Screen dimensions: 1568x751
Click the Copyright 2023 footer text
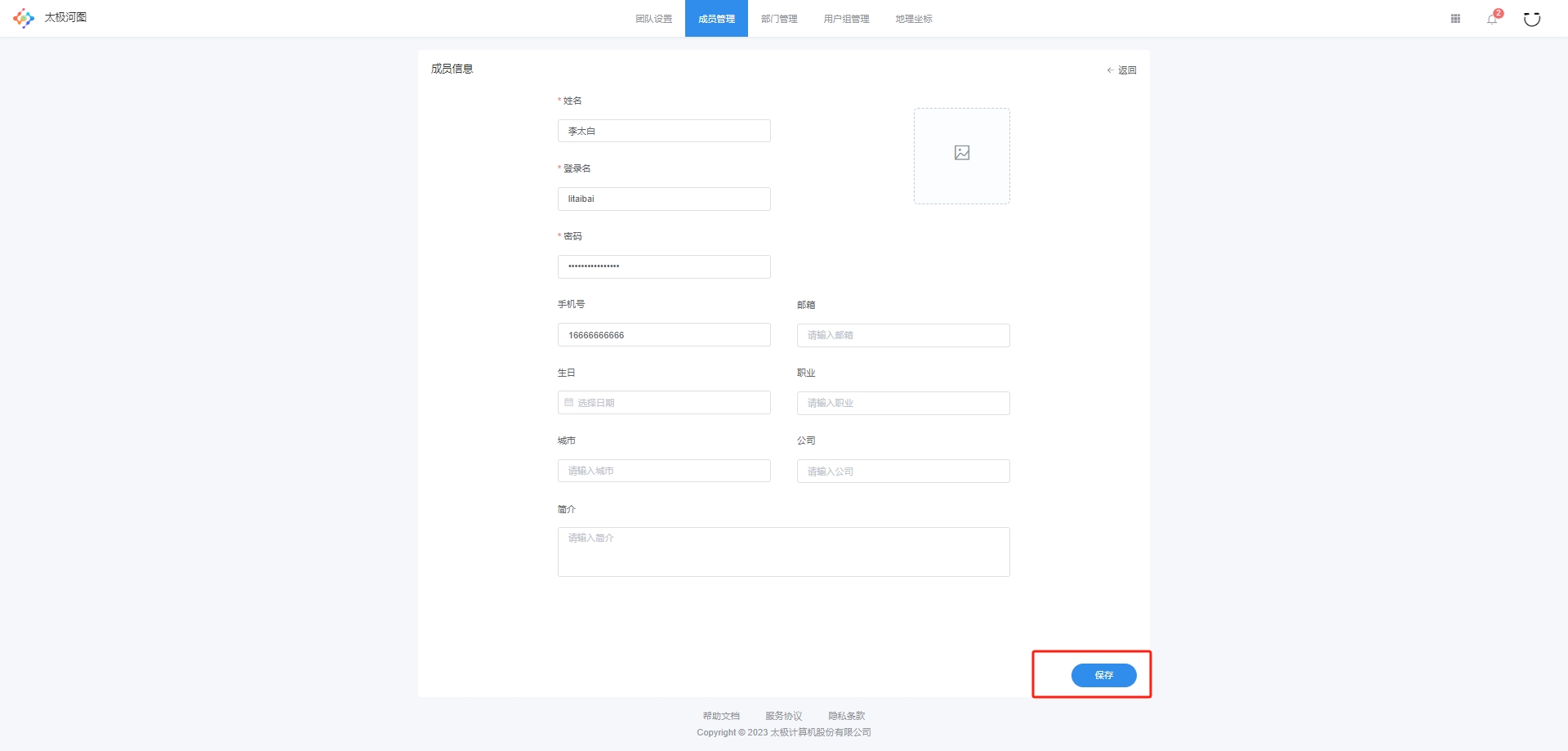784,732
